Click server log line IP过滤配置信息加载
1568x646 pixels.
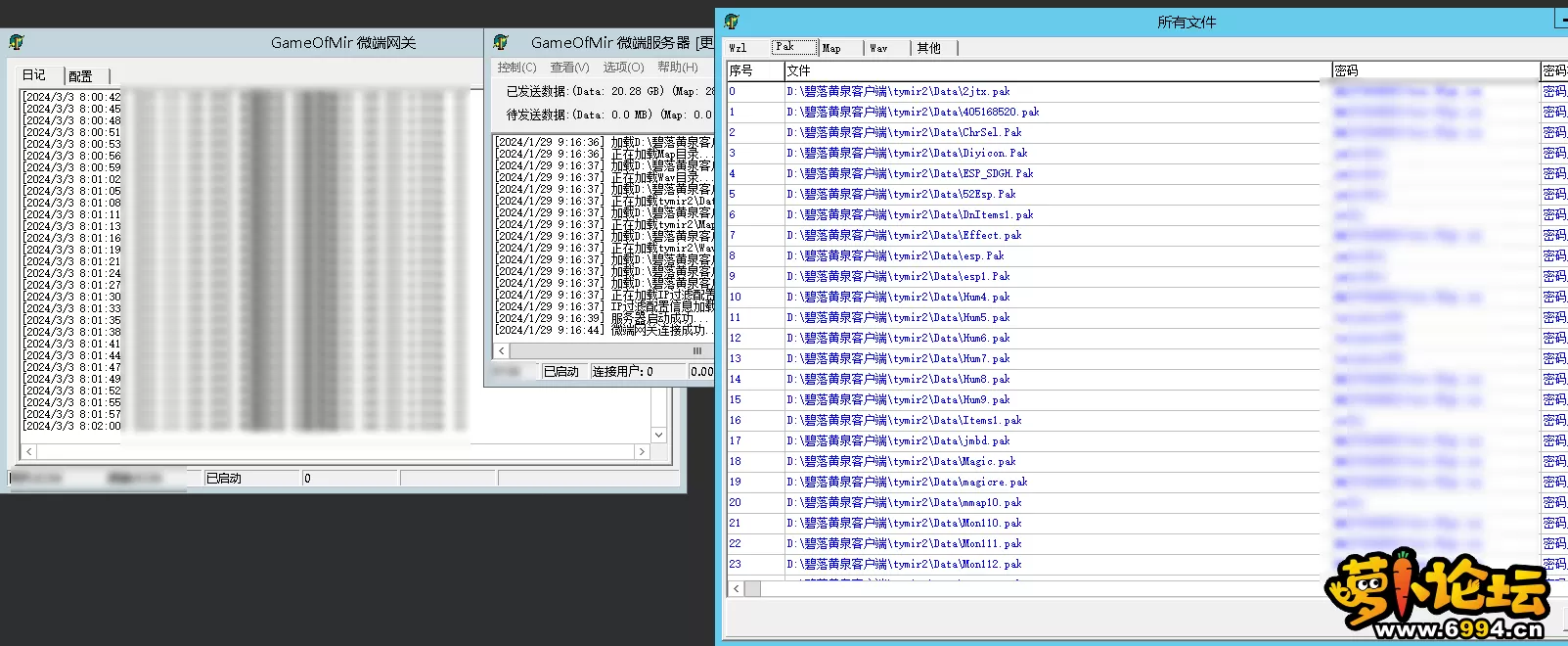click(x=605, y=306)
